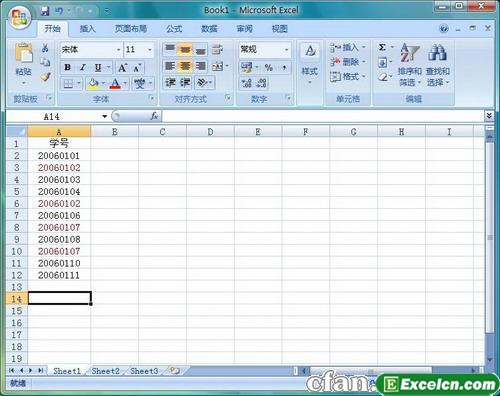This screenshot has height=396, width=500.
Task: Click the Fill down icon
Action: 382,62
